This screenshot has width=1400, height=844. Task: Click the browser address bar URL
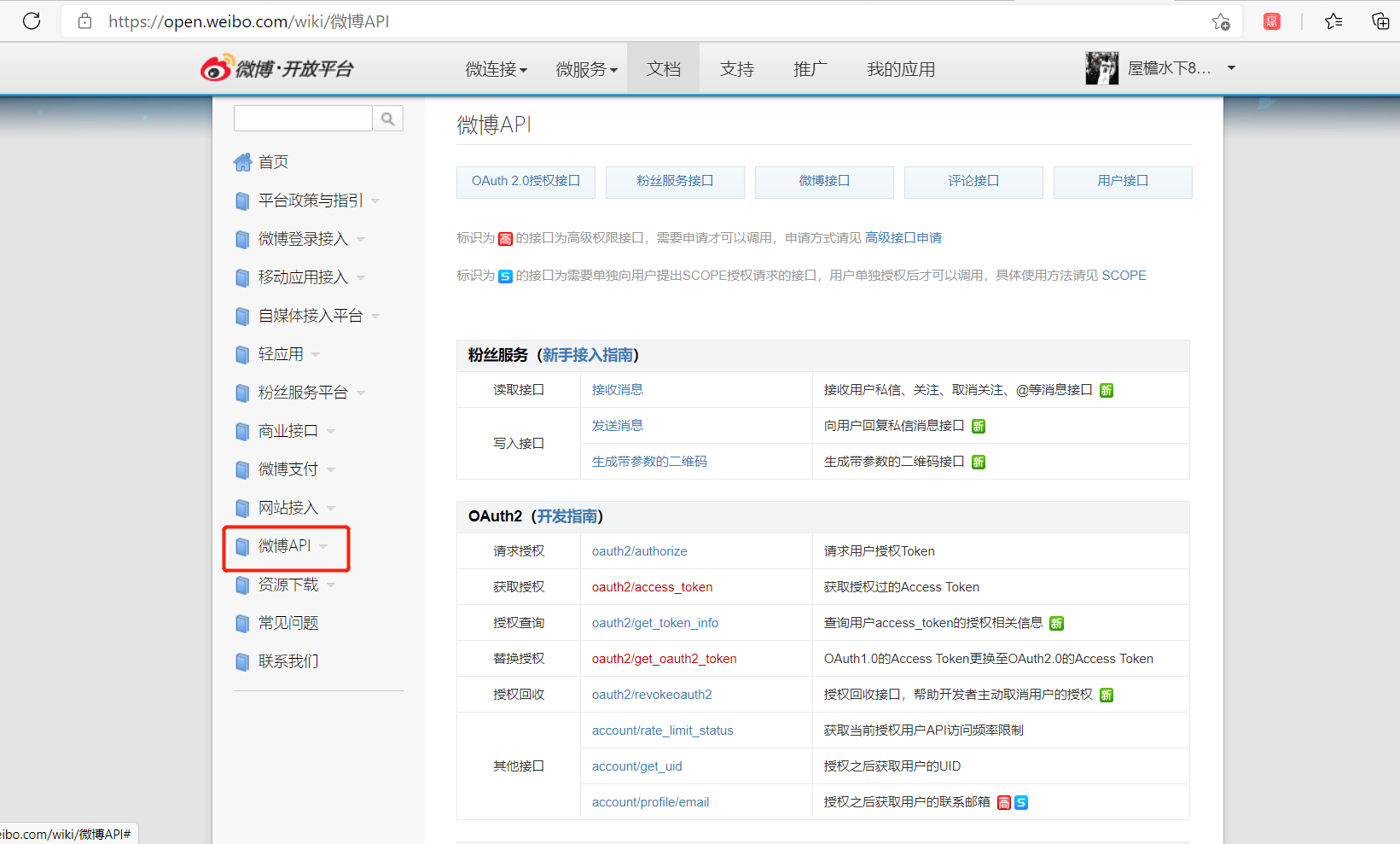tap(249, 21)
